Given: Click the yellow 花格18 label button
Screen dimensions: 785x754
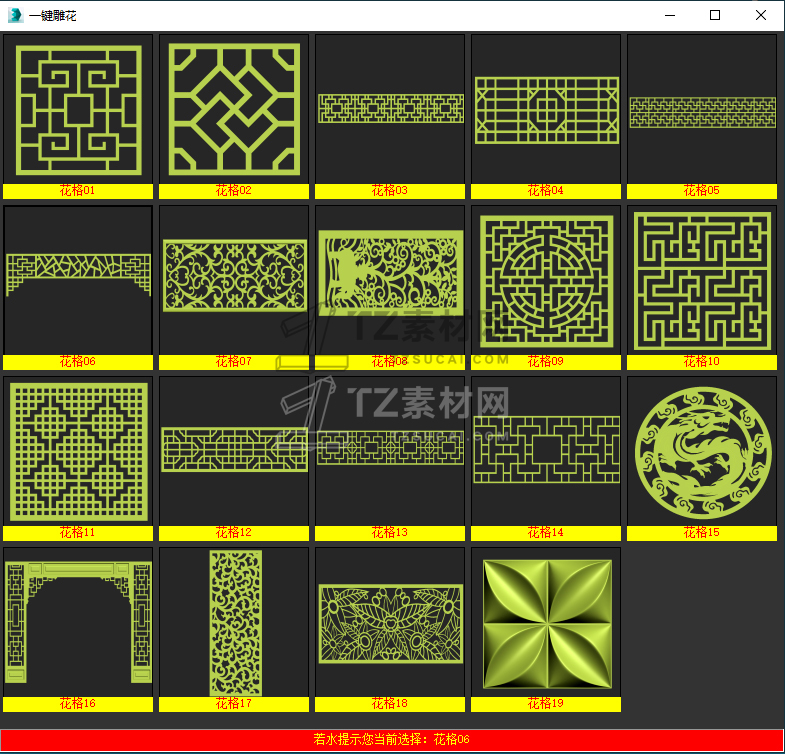Looking at the screenshot, I should (390, 704).
